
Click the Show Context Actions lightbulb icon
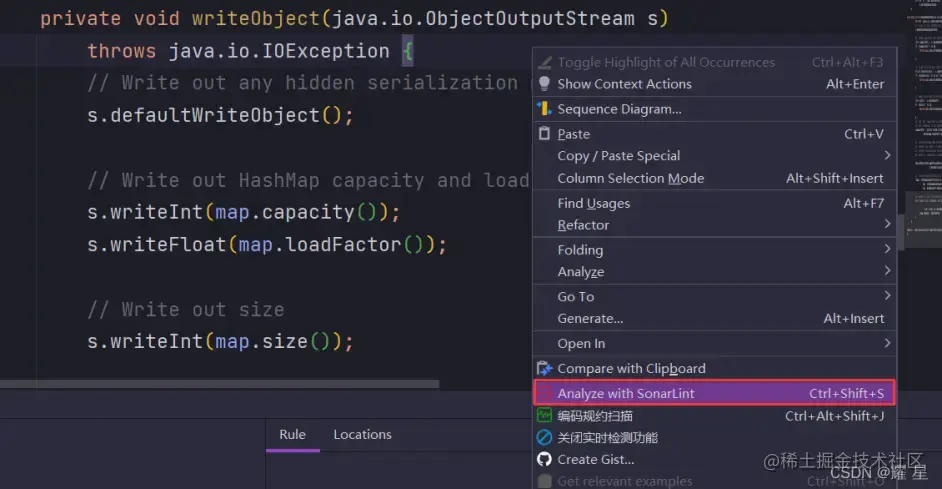(x=544, y=84)
